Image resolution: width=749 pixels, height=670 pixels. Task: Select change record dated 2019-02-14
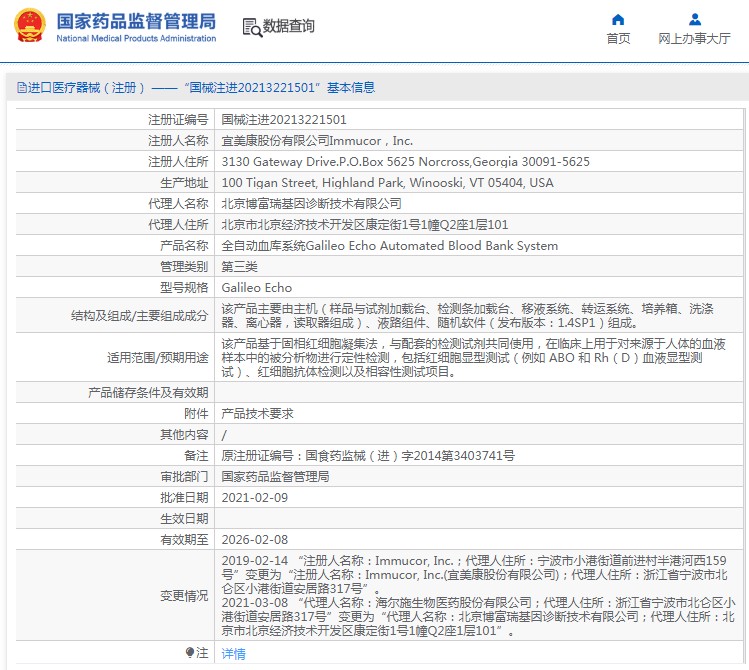(474, 574)
